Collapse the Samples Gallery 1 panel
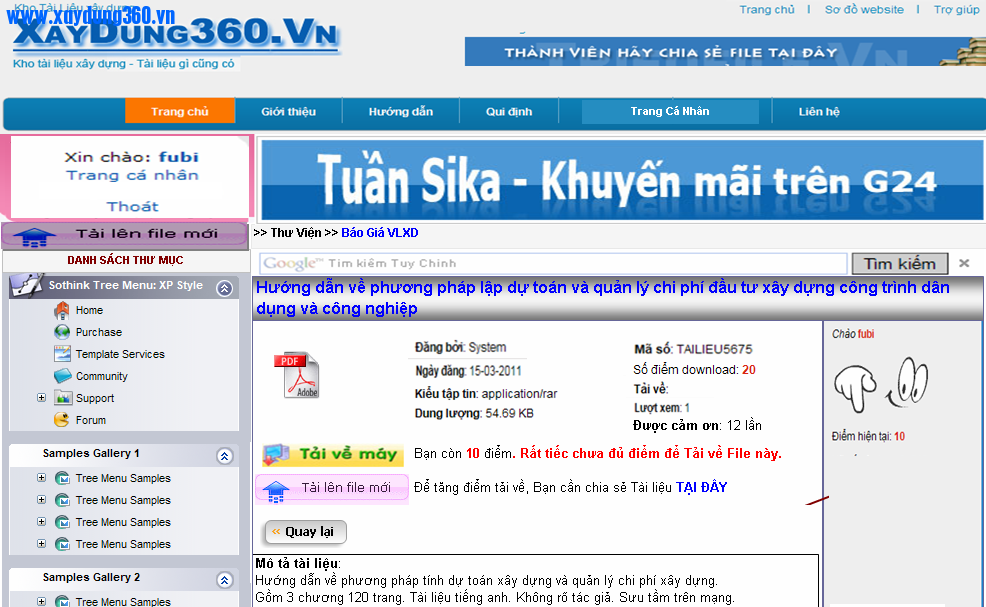The height and width of the screenshot is (607, 986). (224, 456)
